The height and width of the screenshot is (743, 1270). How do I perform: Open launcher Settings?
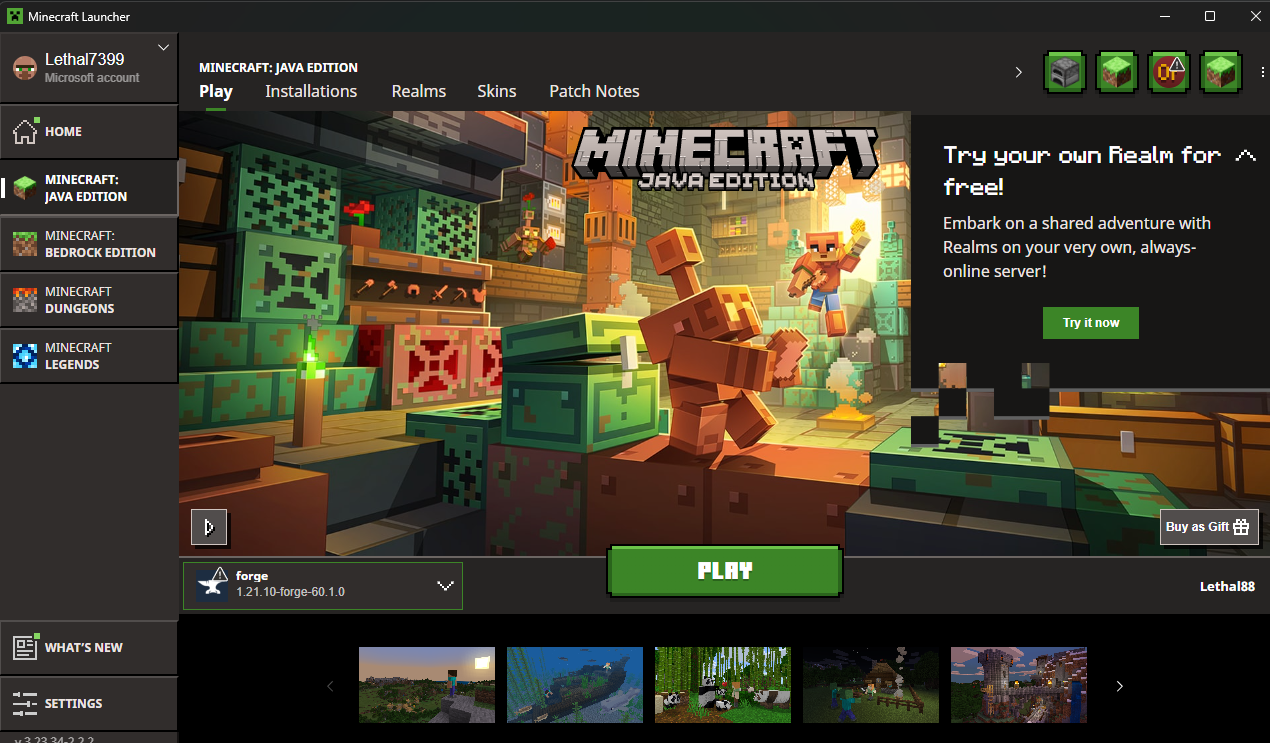[x=89, y=703]
